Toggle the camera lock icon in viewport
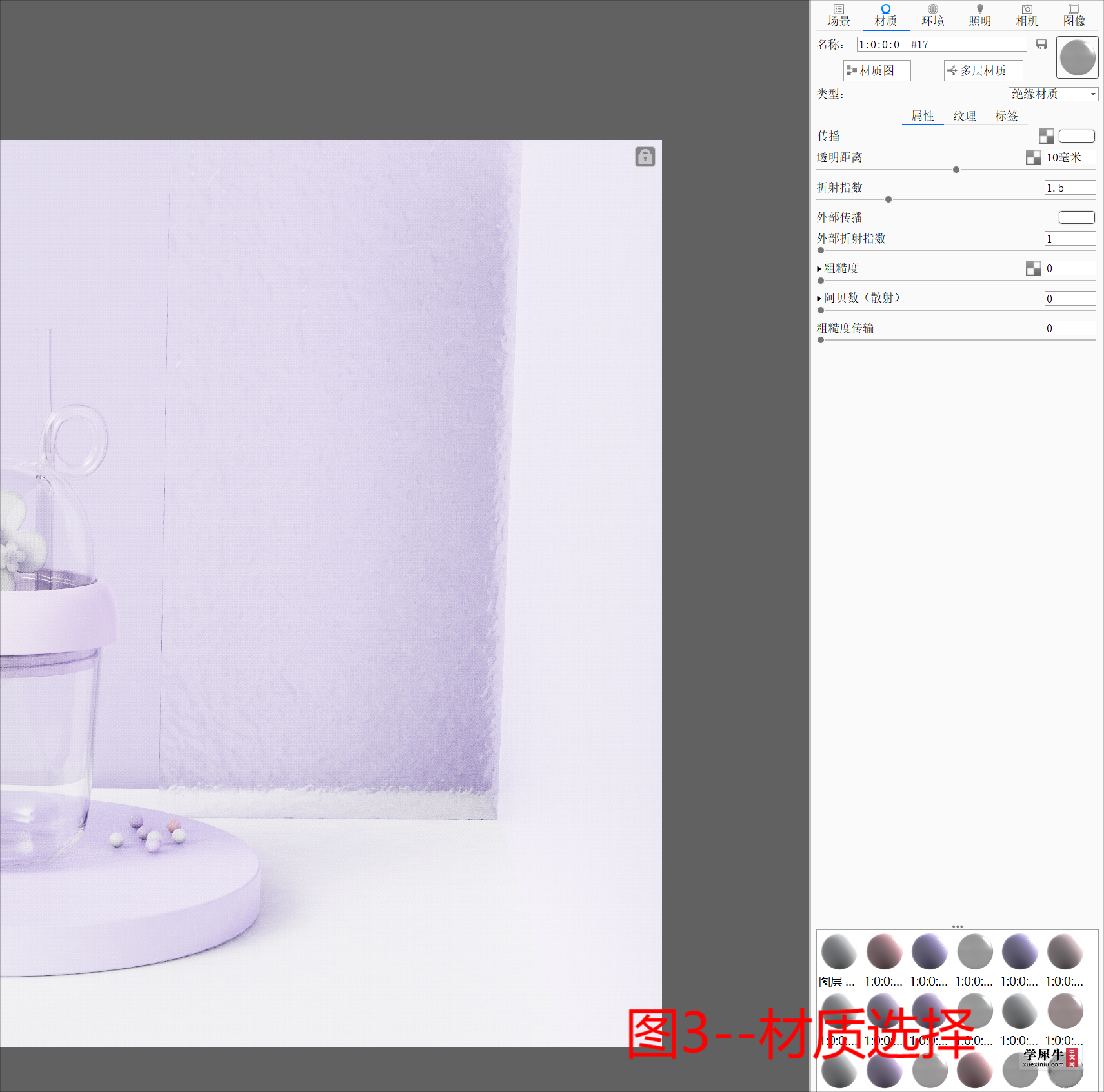Viewport: 1104px width, 1092px height. pyautogui.click(x=645, y=157)
